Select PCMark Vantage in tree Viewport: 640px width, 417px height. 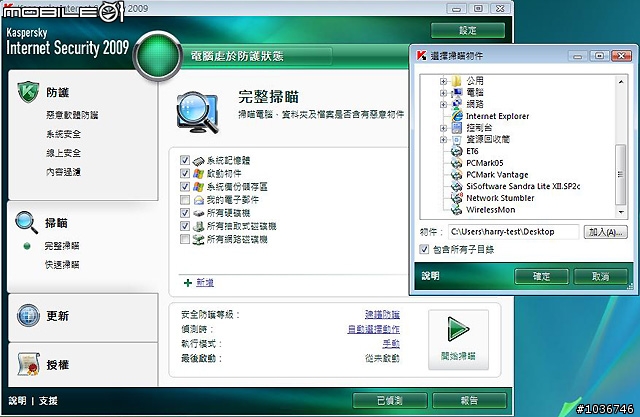(497, 175)
